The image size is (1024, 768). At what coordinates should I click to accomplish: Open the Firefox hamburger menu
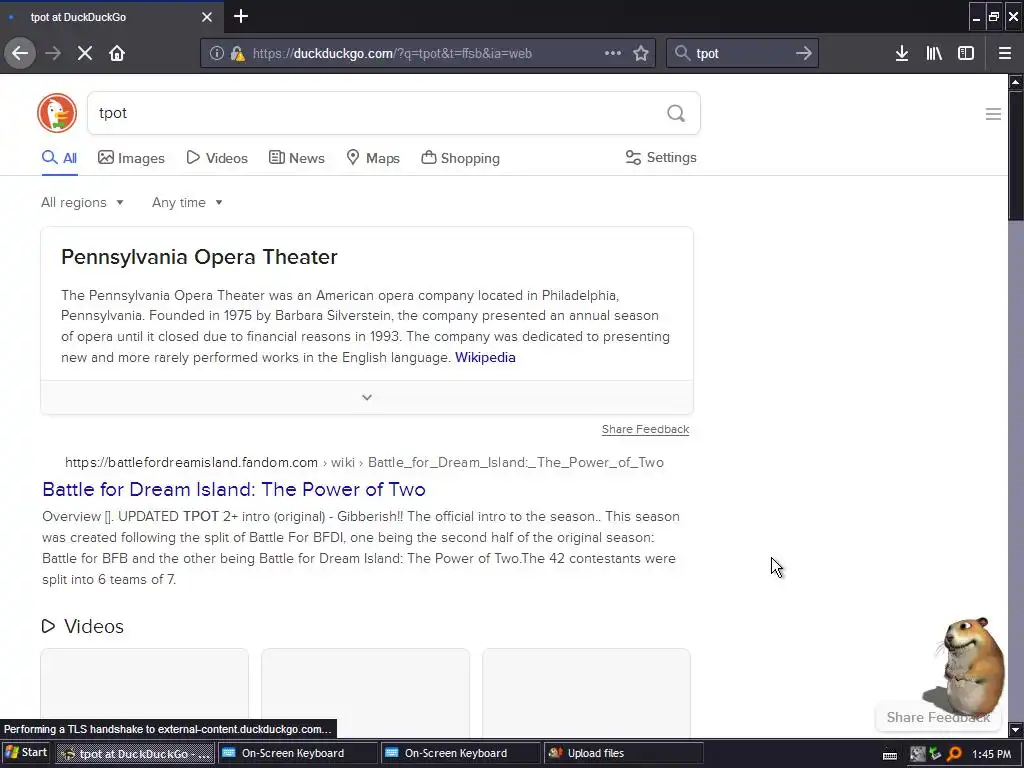pos(1005,53)
